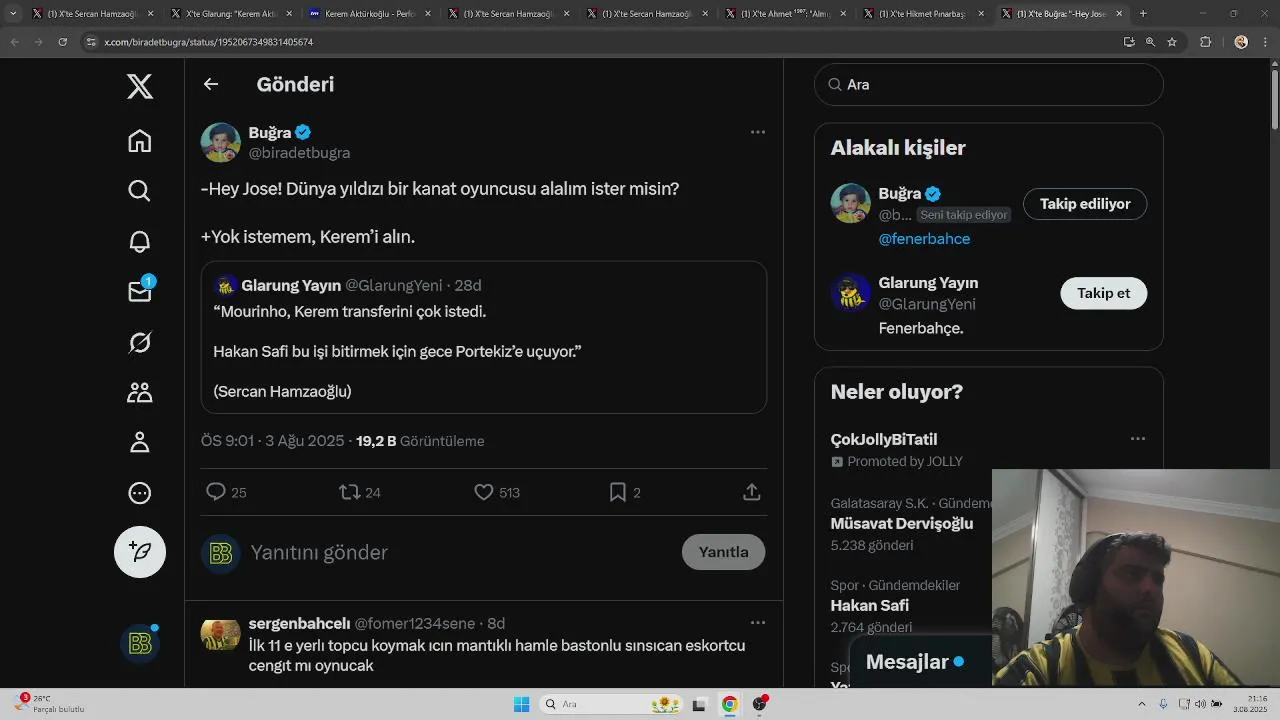Viewport: 1280px width, 720px height.
Task: Open the Chrome profile avatar
Action: click(1241, 42)
